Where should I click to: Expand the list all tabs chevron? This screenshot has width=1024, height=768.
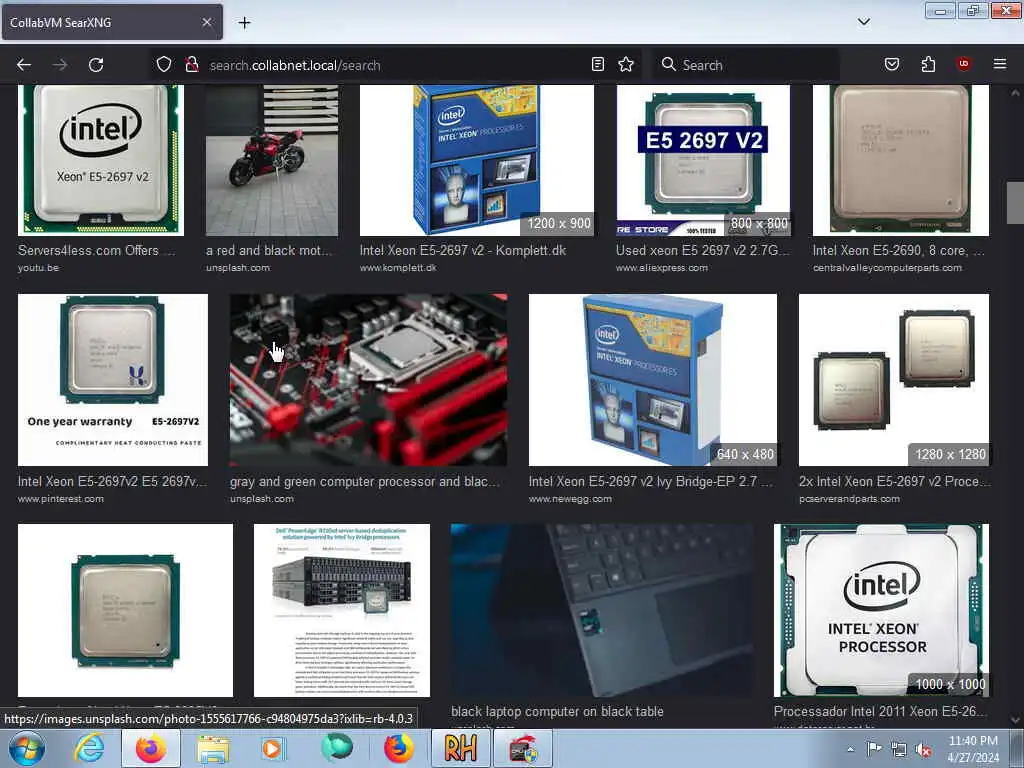click(x=864, y=22)
